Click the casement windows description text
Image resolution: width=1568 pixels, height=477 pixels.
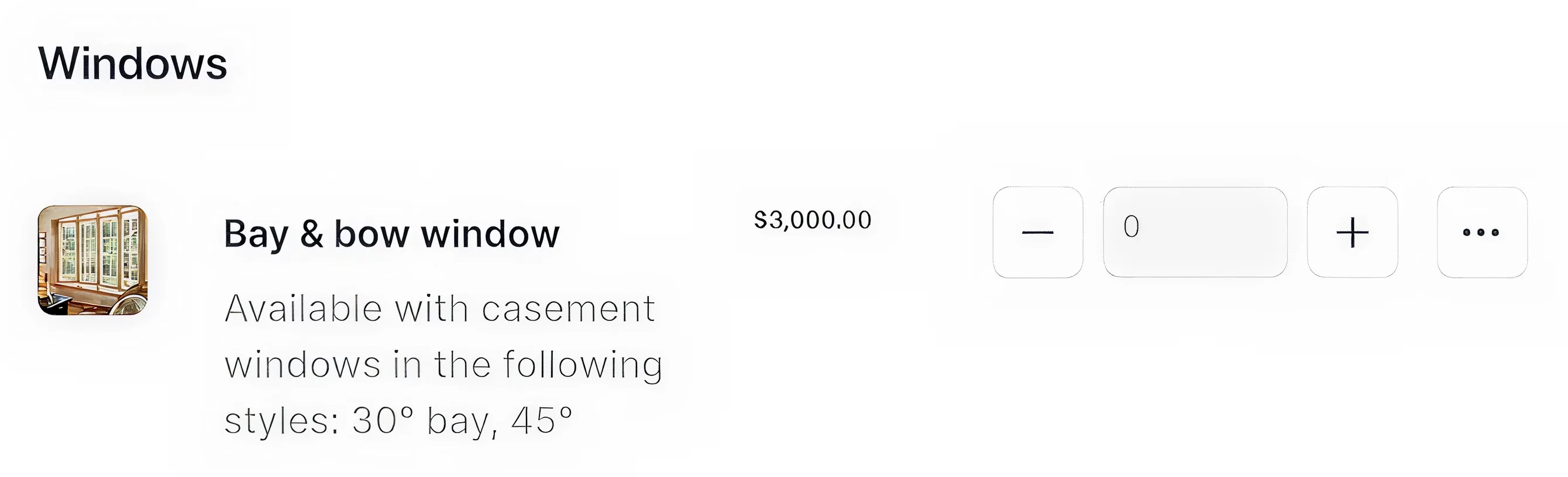tap(443, 364)
